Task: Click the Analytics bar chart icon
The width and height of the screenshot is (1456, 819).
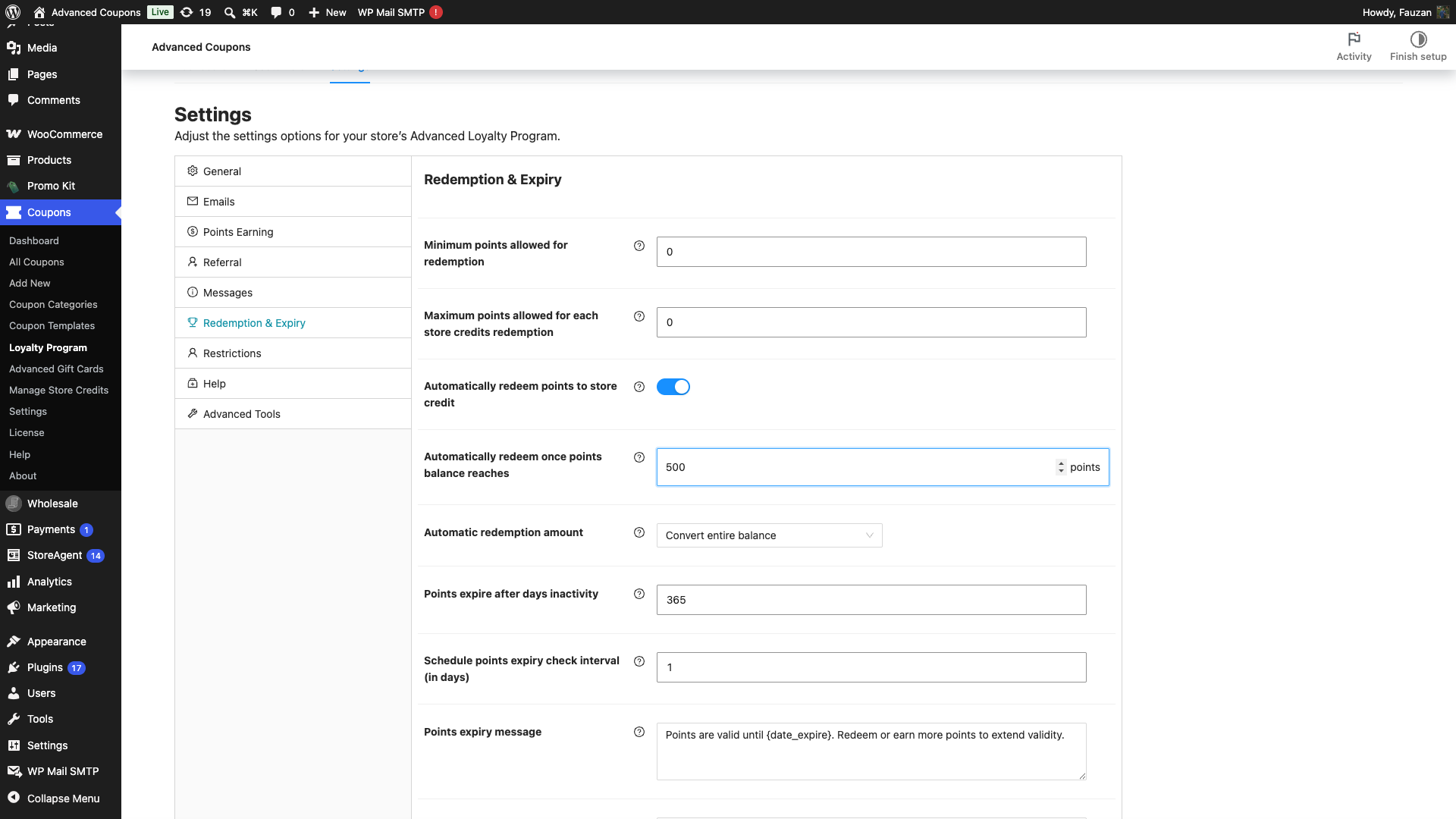Action: (x=14, y=582)
